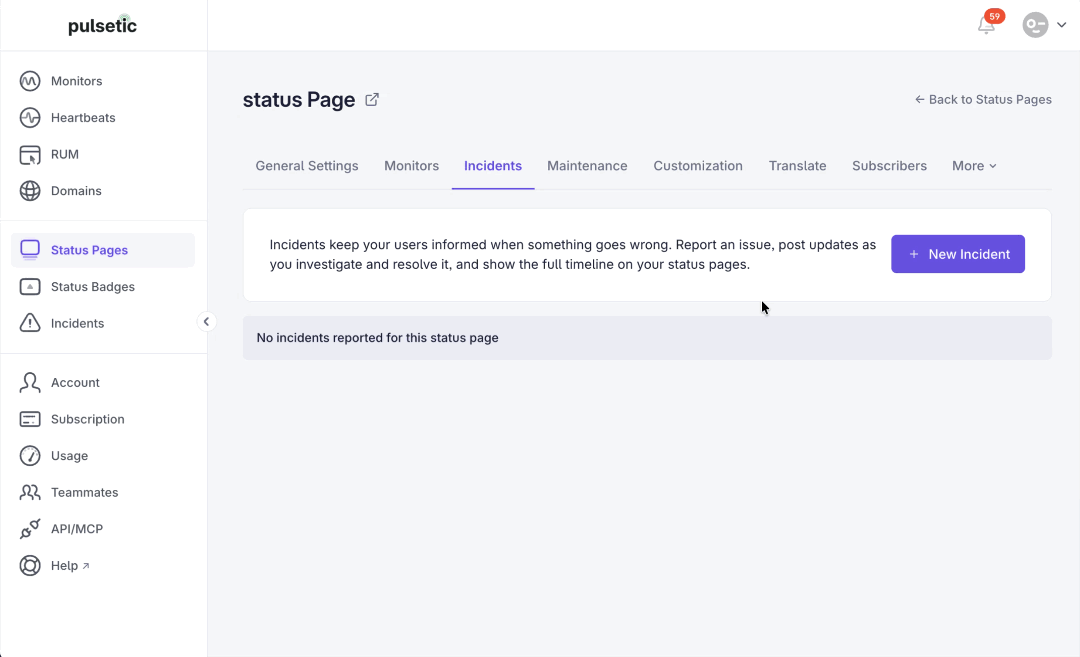The image size is (1080, 657).
Task: View the Usage page
Action: 103,455
